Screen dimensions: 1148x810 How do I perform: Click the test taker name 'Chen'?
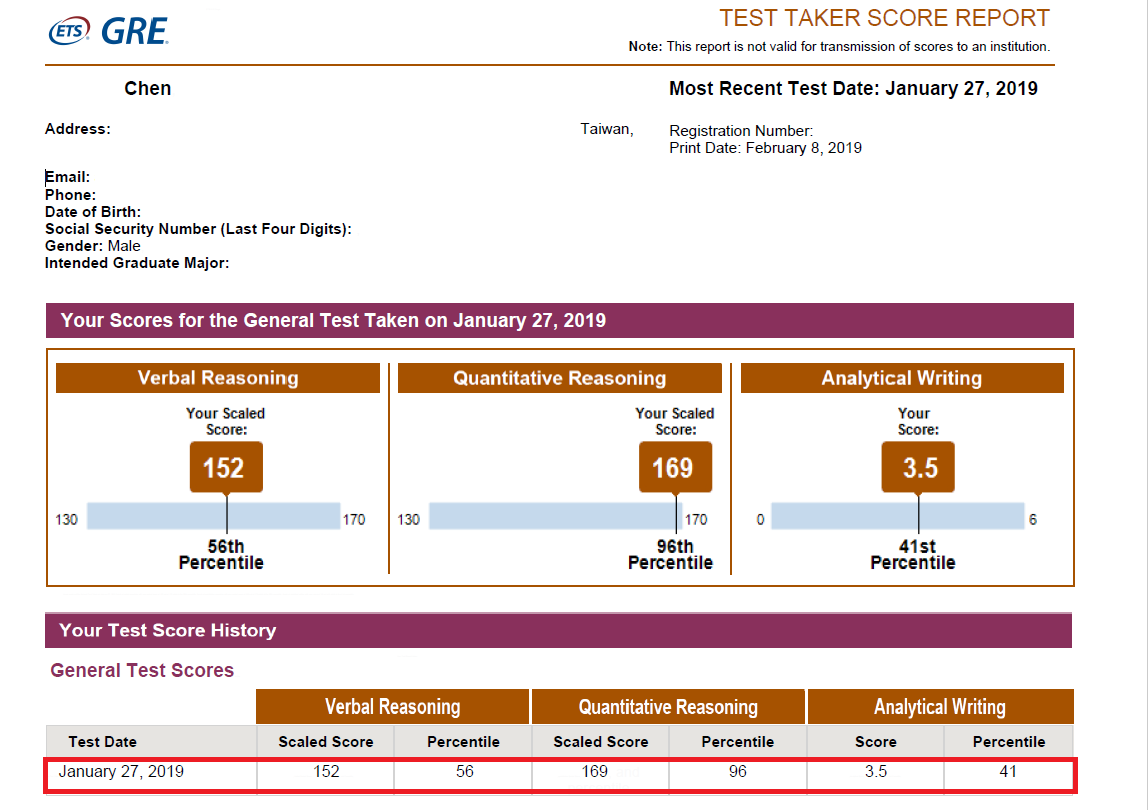click(148, 89)
